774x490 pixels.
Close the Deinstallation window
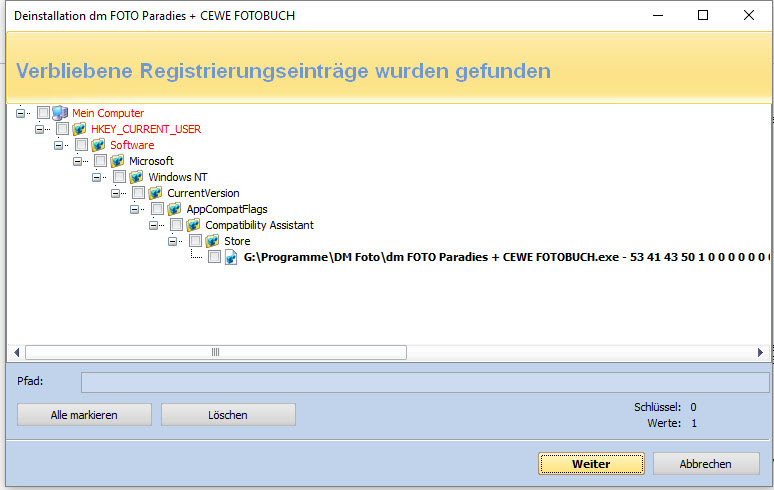tap(749, 15)
